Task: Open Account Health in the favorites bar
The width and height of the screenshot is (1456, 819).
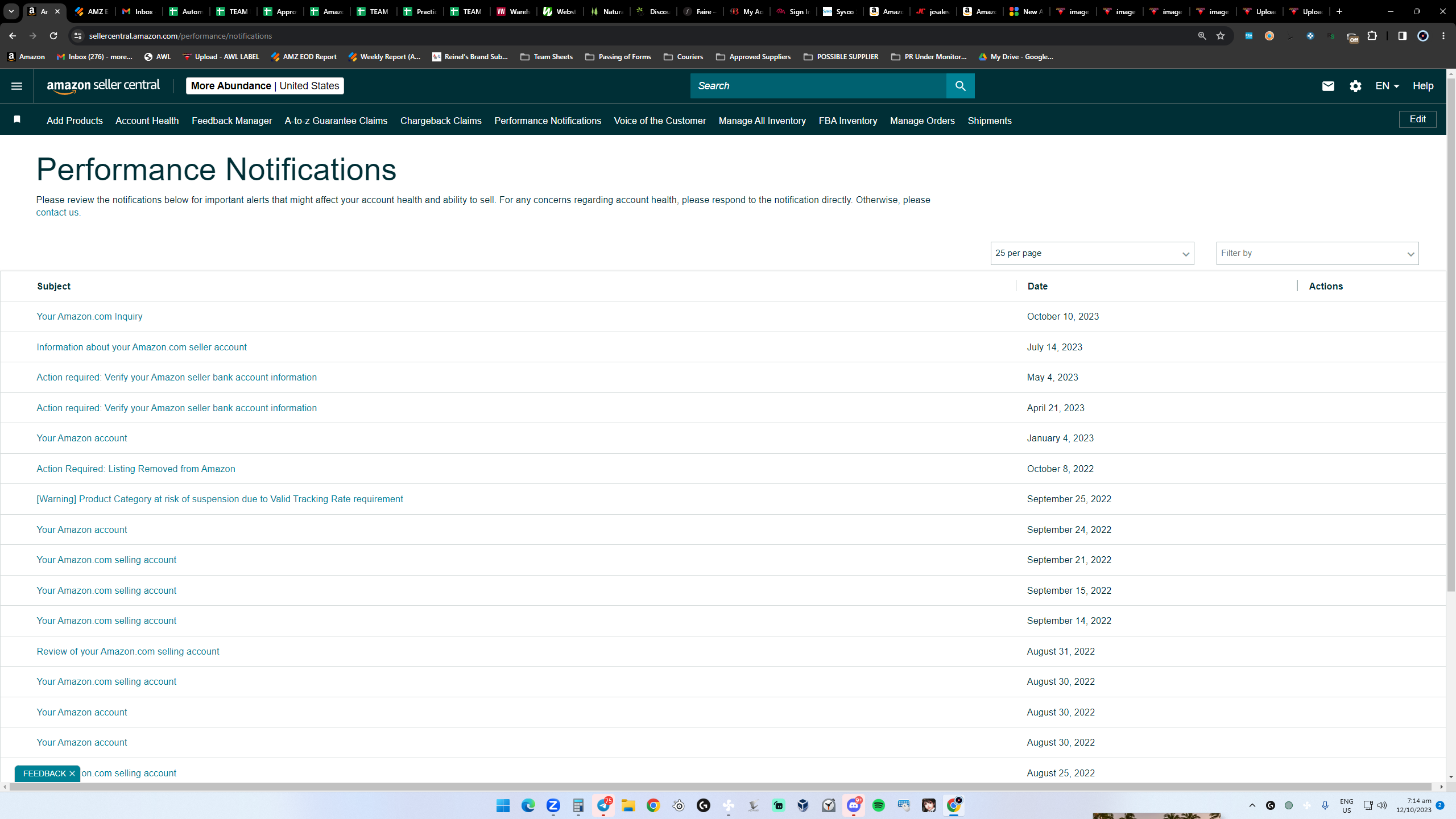Action: (x=147, y=121)
